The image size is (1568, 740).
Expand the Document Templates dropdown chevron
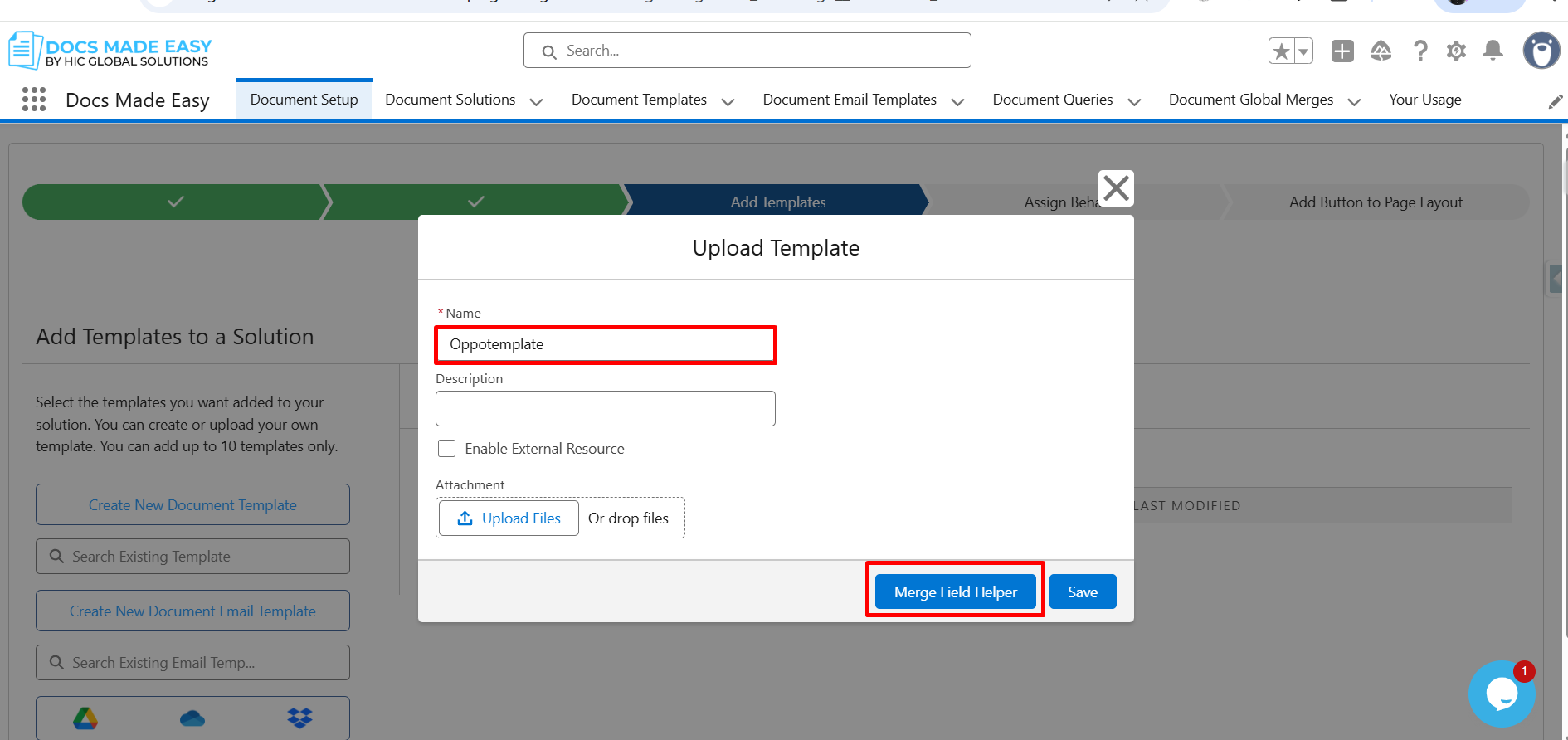(728, 102)
